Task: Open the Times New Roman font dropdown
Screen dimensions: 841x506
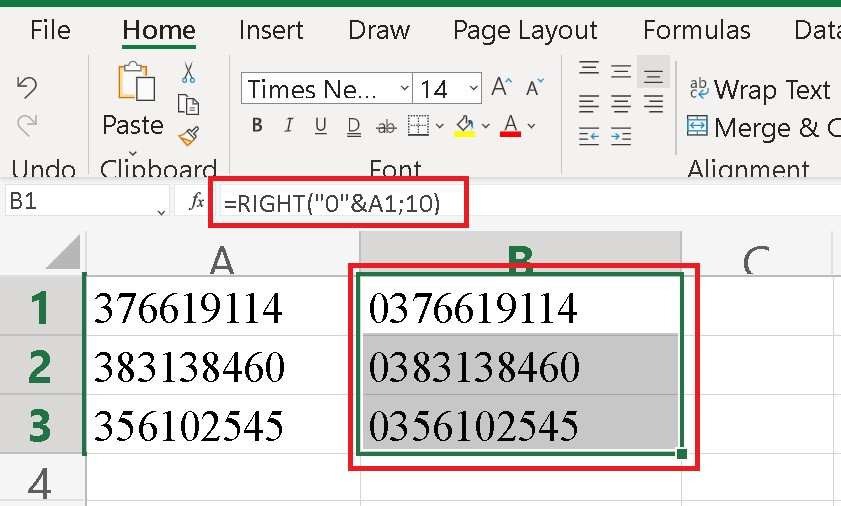Action: pyautogui.click(x=404, y=89)
